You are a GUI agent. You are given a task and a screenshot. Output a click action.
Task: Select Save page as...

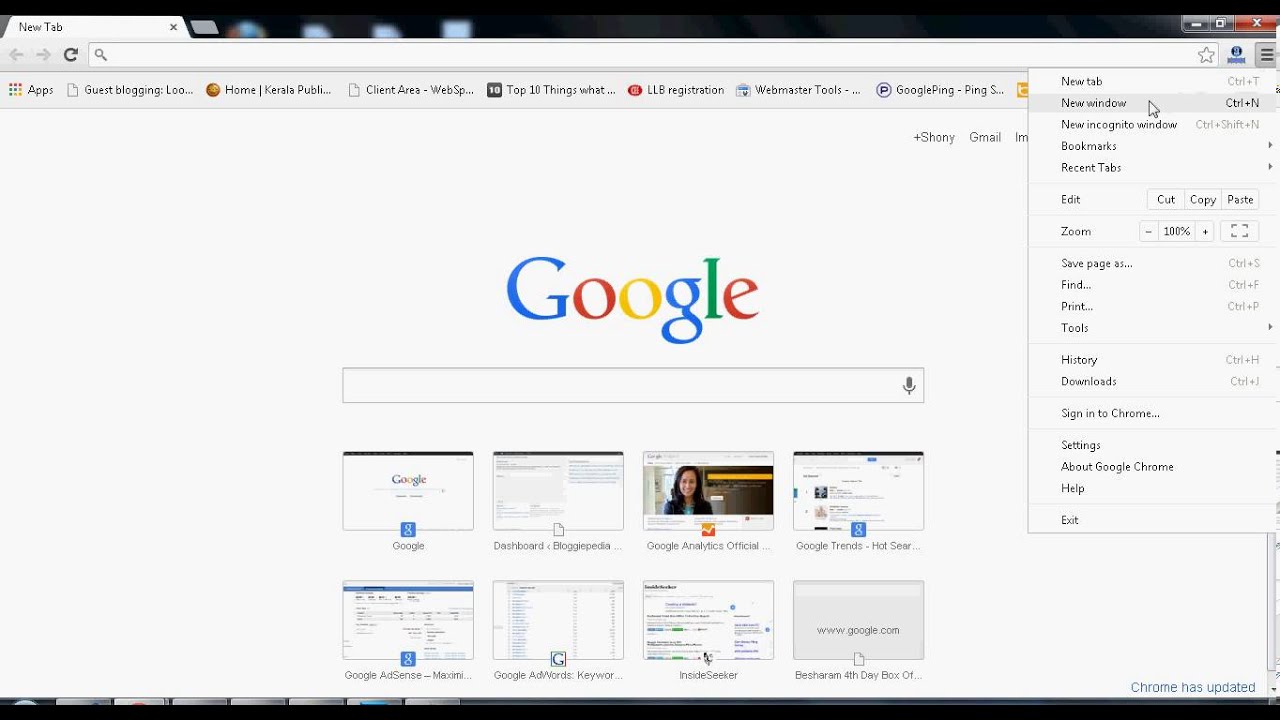[1152, 263]
